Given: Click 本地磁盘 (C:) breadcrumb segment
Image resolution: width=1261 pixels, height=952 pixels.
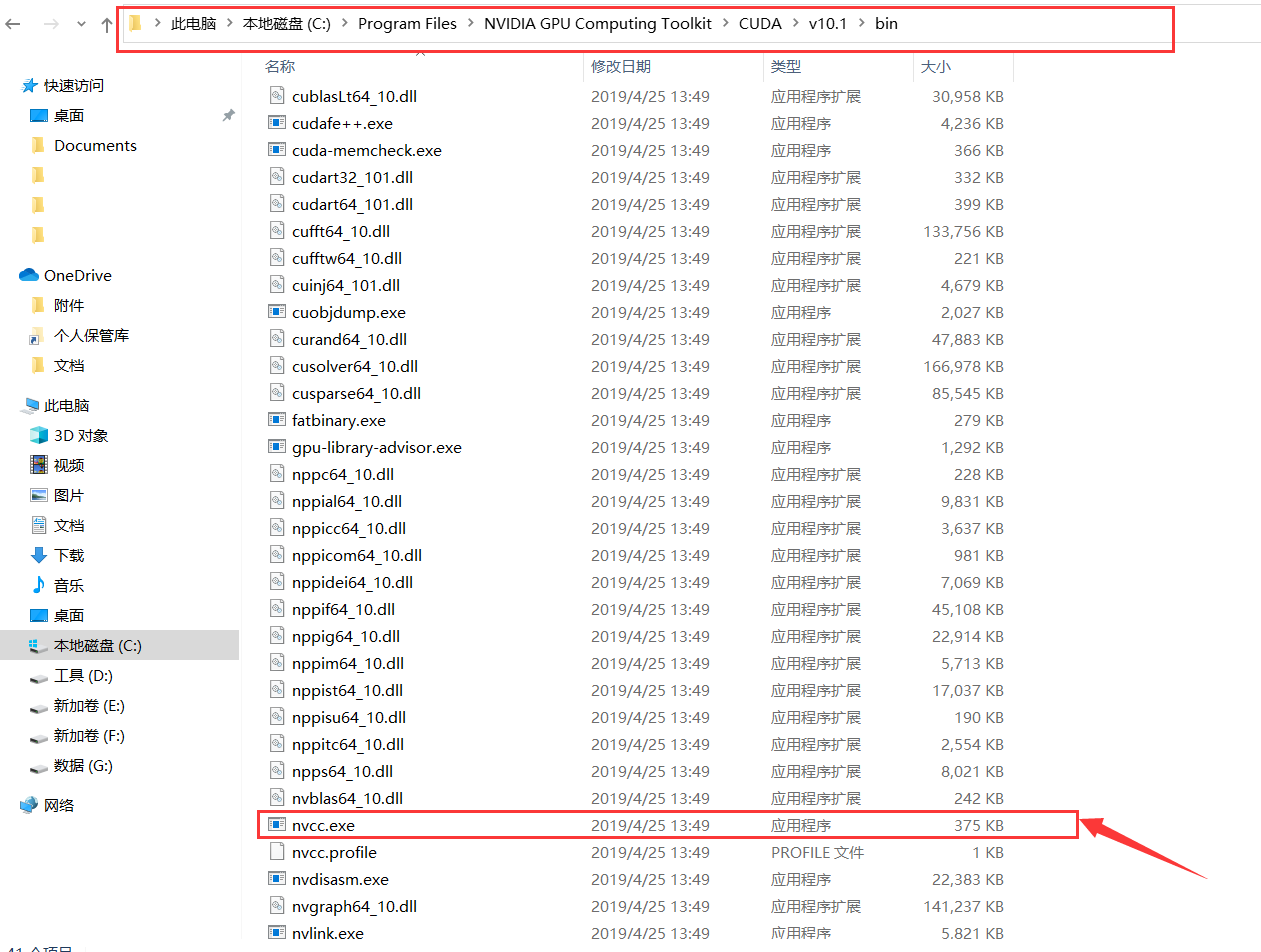Looking at the screenshot, I should 286,23.
